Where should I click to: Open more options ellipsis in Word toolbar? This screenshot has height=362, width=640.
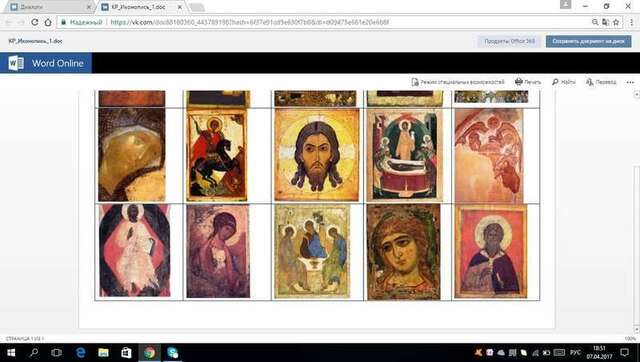click(630, 82)
